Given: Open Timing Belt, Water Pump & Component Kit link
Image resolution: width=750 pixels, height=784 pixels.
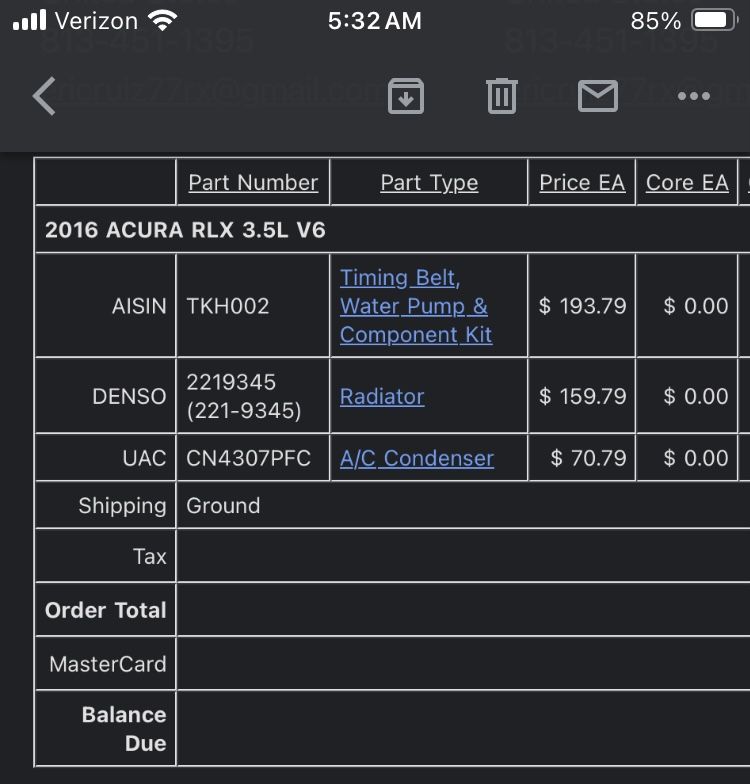Looking at the screenshot, I should 416,306.
